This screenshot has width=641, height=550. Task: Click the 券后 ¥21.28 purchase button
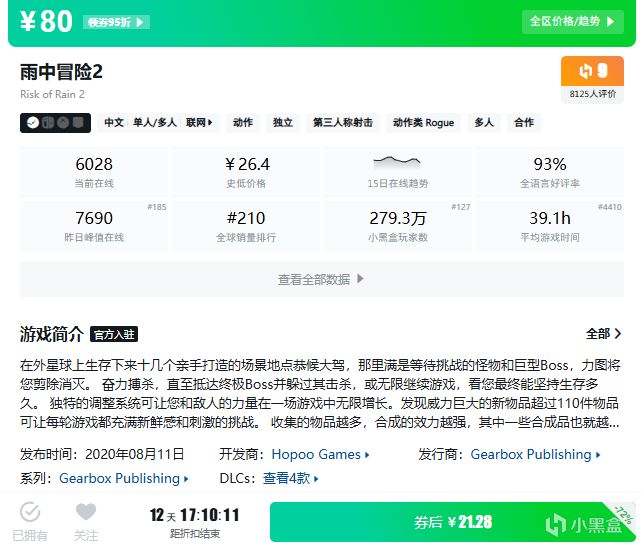(453, 522)
